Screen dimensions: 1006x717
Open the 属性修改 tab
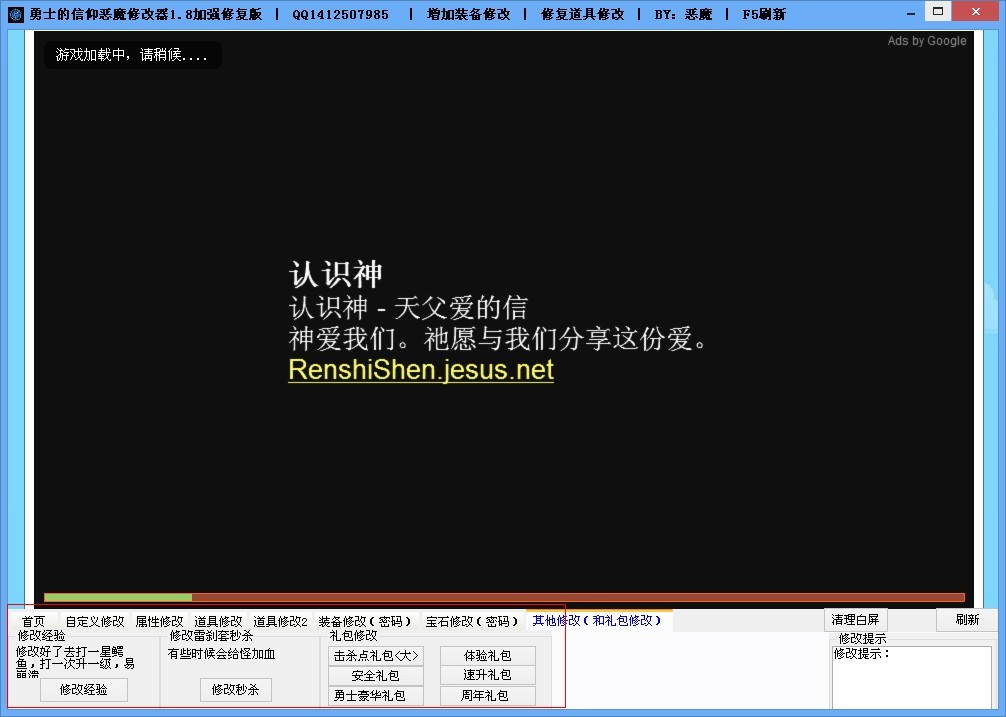pyautogui.click(x=159, y=621)
